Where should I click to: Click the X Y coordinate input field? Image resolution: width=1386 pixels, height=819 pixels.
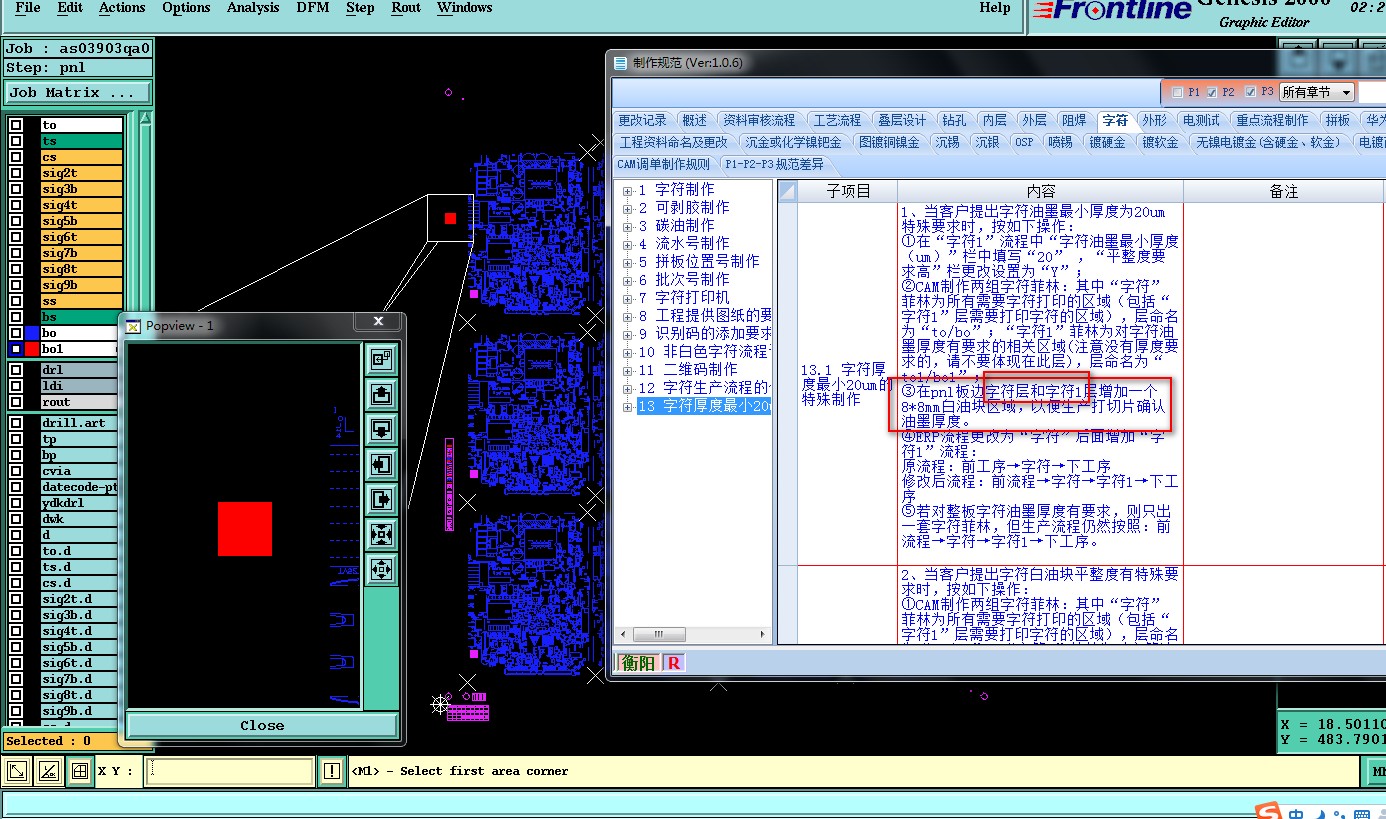230,771
